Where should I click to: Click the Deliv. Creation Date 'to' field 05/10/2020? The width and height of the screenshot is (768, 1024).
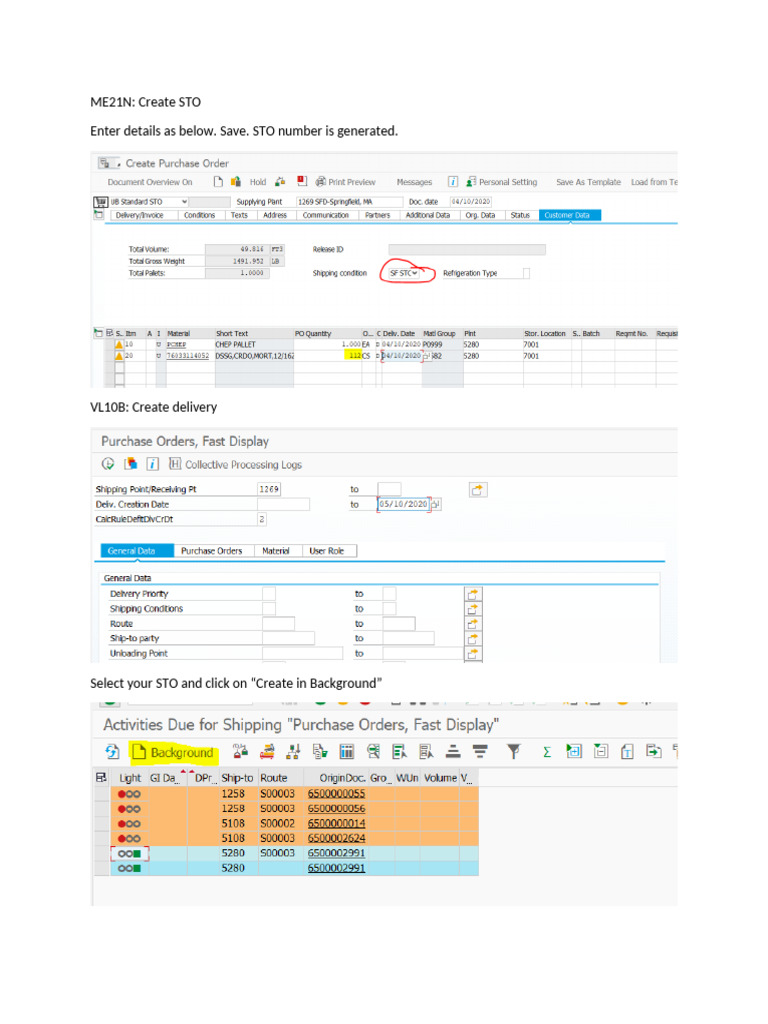404,504
